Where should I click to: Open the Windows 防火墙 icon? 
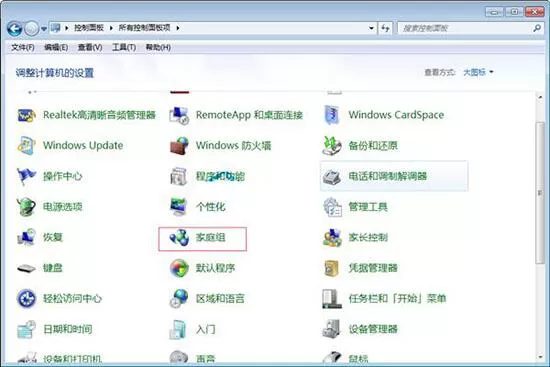coord(179,146)
